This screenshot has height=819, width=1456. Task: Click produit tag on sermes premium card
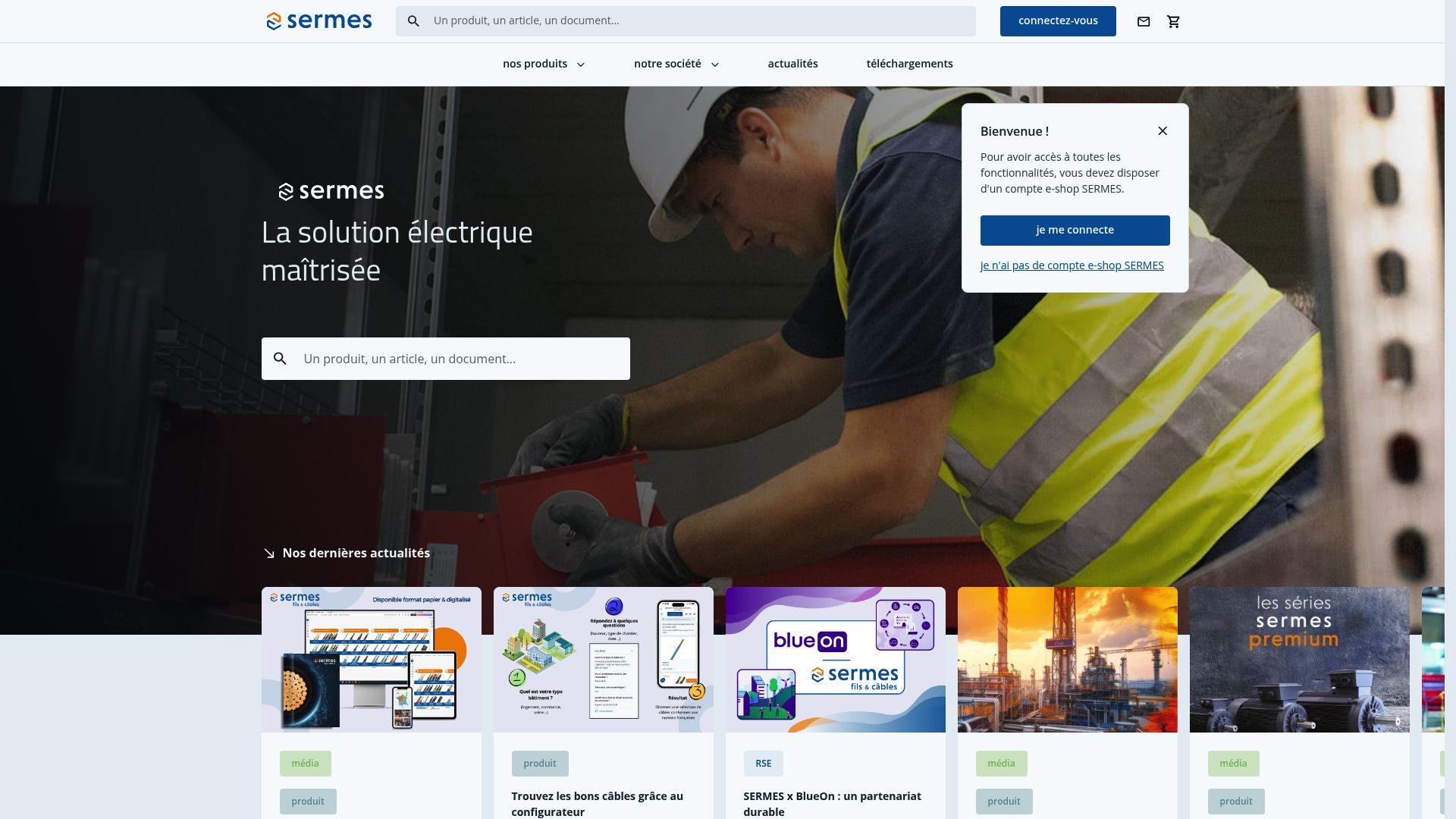pos(1236,802)
